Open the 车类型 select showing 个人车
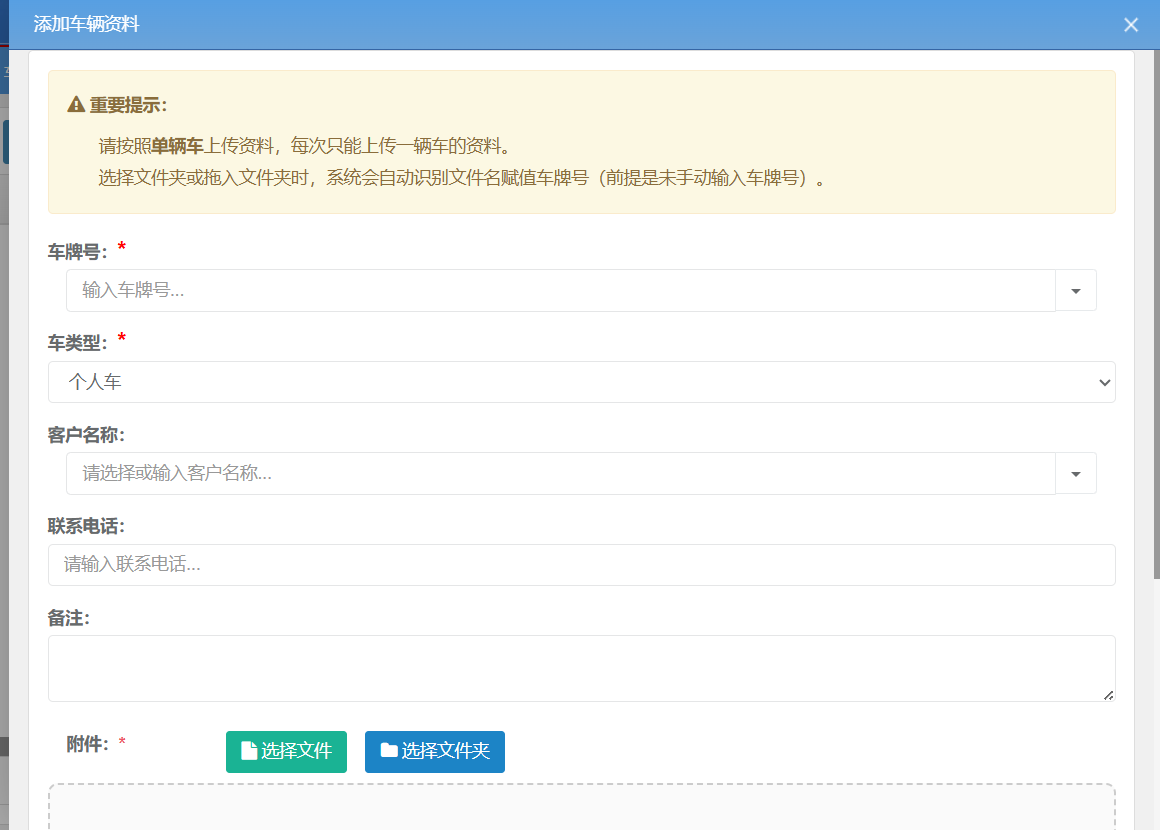Screen dimensions: 1160x830 pos(581,382)
